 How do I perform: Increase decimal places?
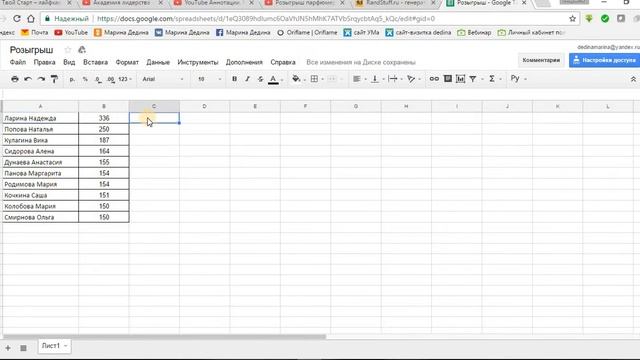[x=111, y=79]
